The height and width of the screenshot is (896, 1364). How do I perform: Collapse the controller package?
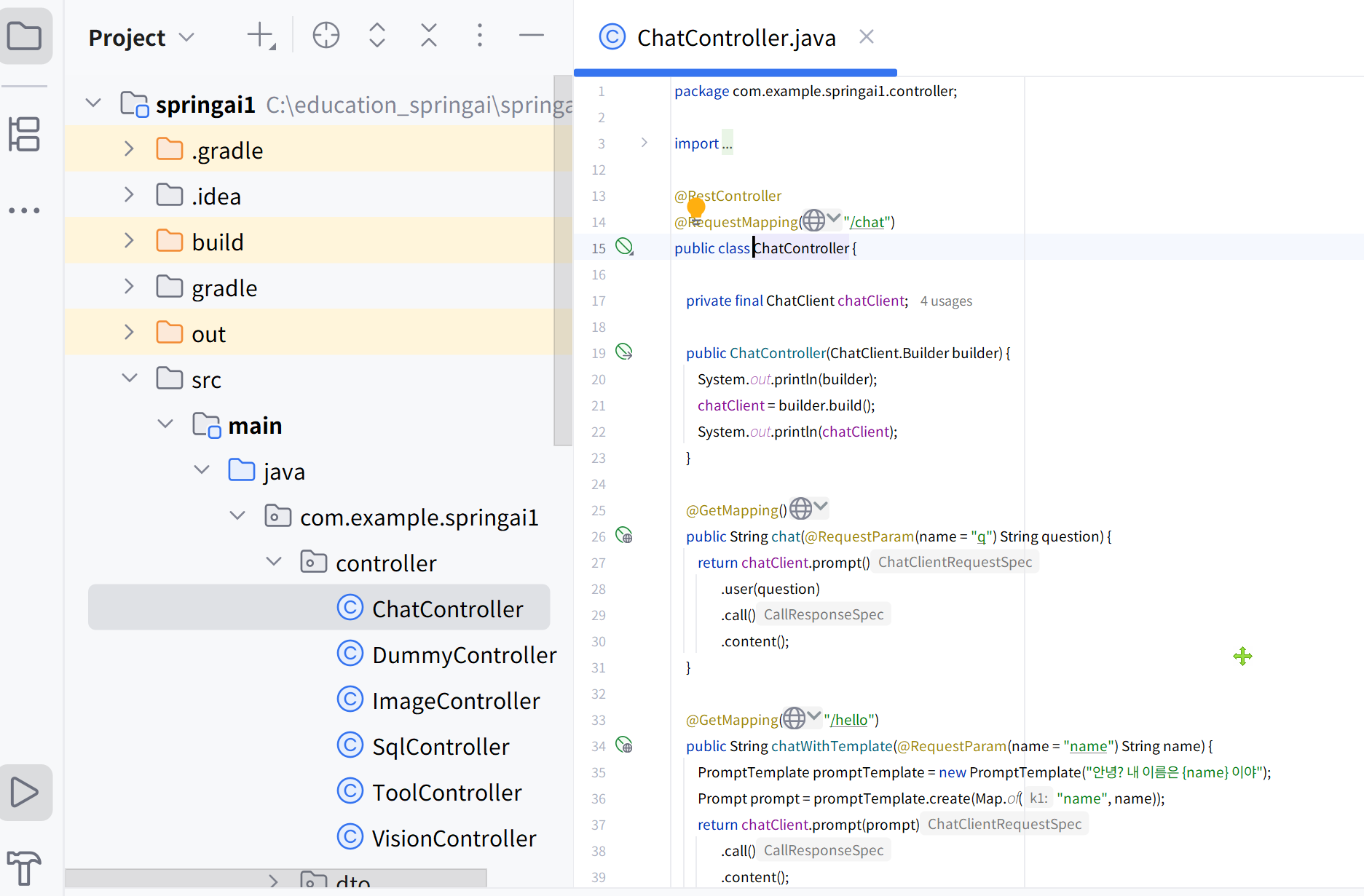(x=274, y=562)
